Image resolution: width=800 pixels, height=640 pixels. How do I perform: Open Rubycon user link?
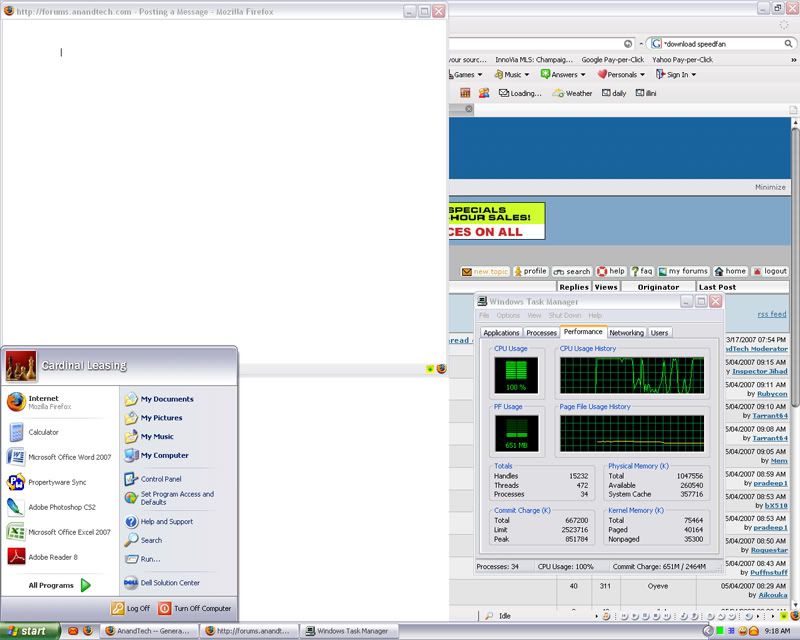[772, 394]
